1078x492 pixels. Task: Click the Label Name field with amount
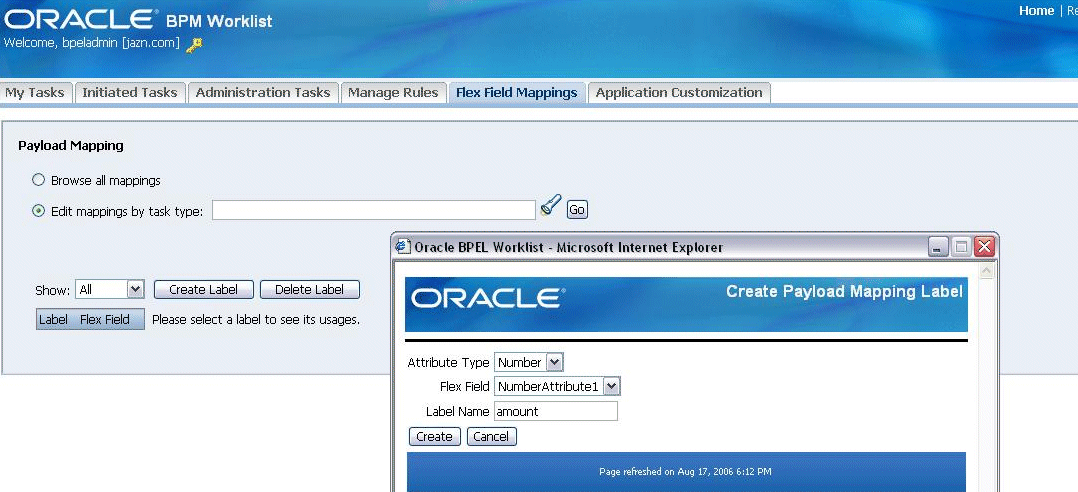[x=556, y=412]
